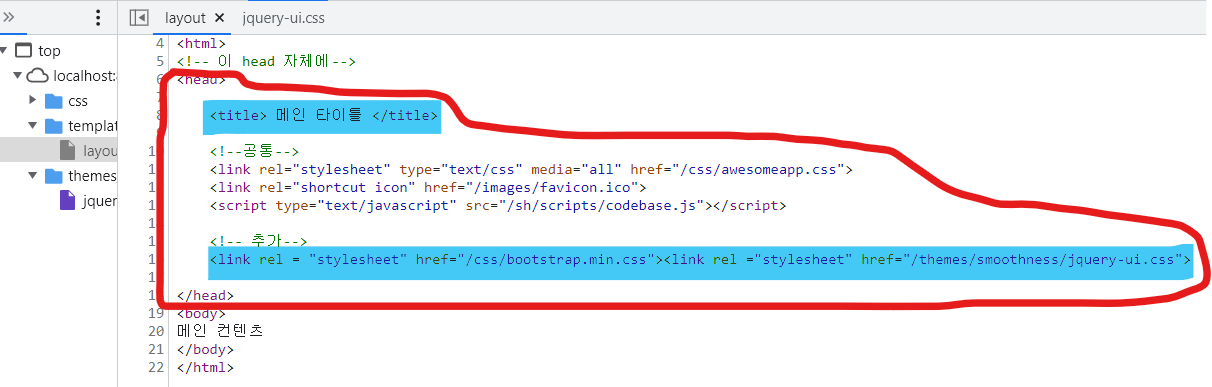The width and height of the screenshot is (1212, 387).
Task: Click the 공통 comment line
Action: point(255,151)
